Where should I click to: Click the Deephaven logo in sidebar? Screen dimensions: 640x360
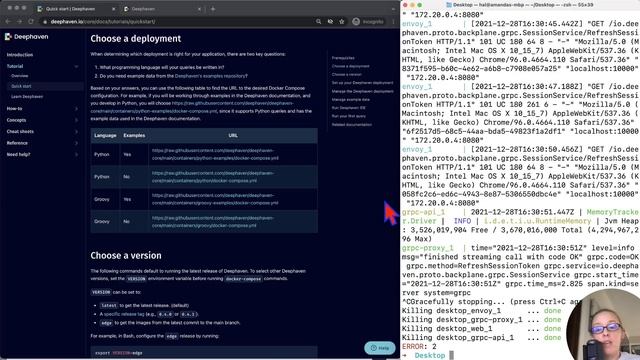(27, 37)
